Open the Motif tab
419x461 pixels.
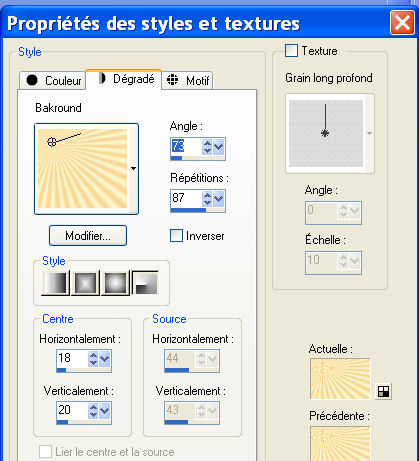coord(187,81)
